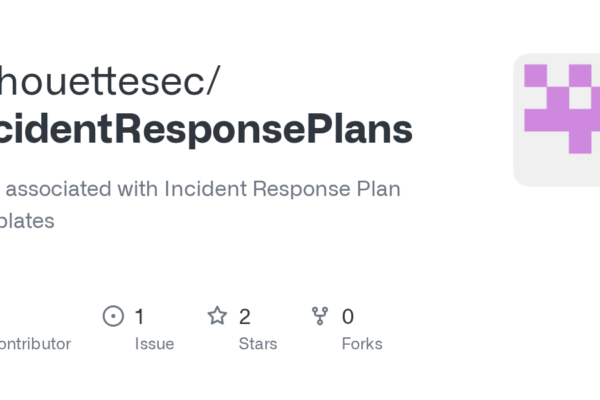Click the slash after the owner name
Viewport: 600px width, 400px height.
(x=208, y=82)
